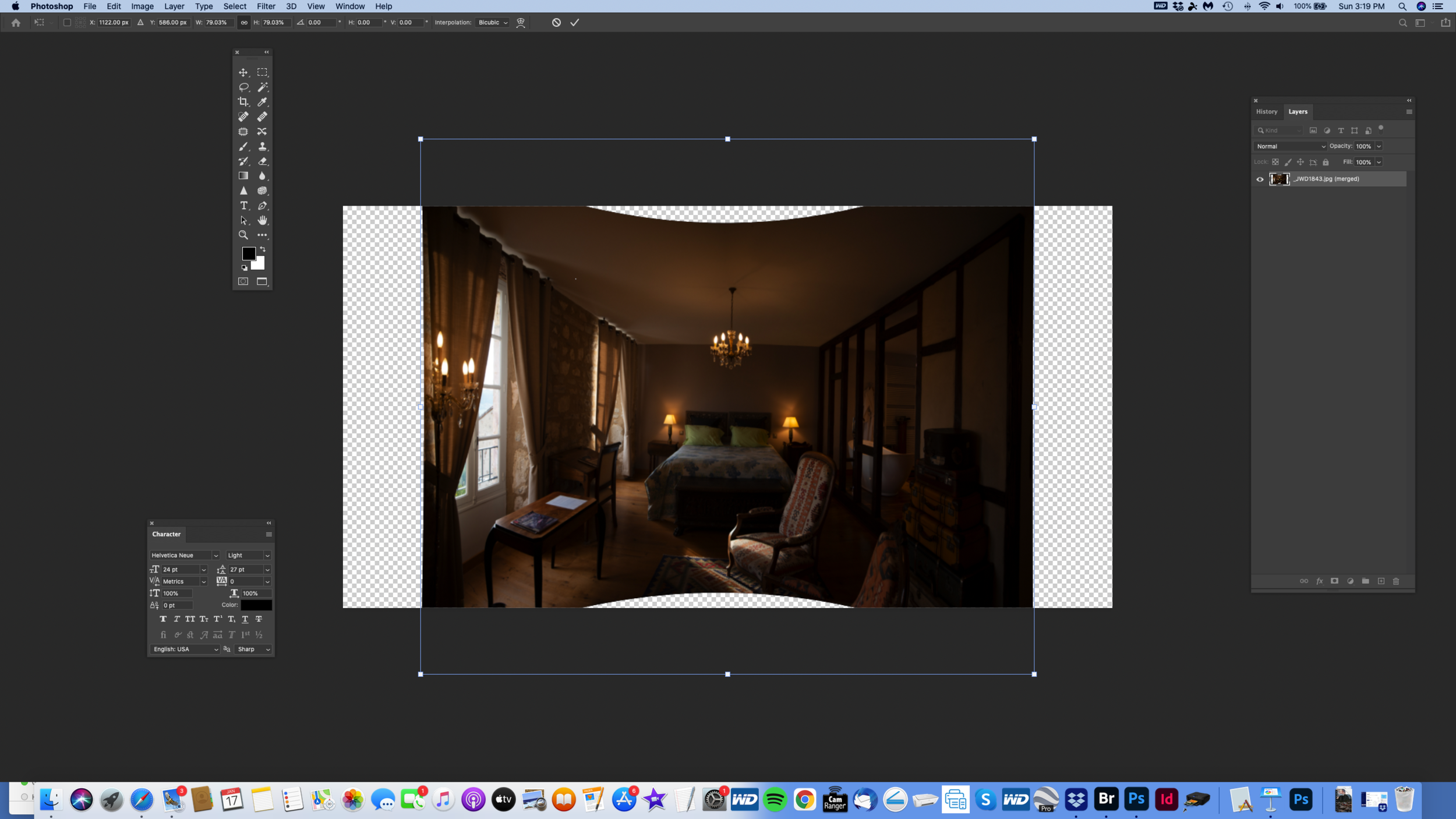Select the Zoom tool in toolbox
Image resolution: width=1456 pixels, height=819 pixels.
point(243,235)
